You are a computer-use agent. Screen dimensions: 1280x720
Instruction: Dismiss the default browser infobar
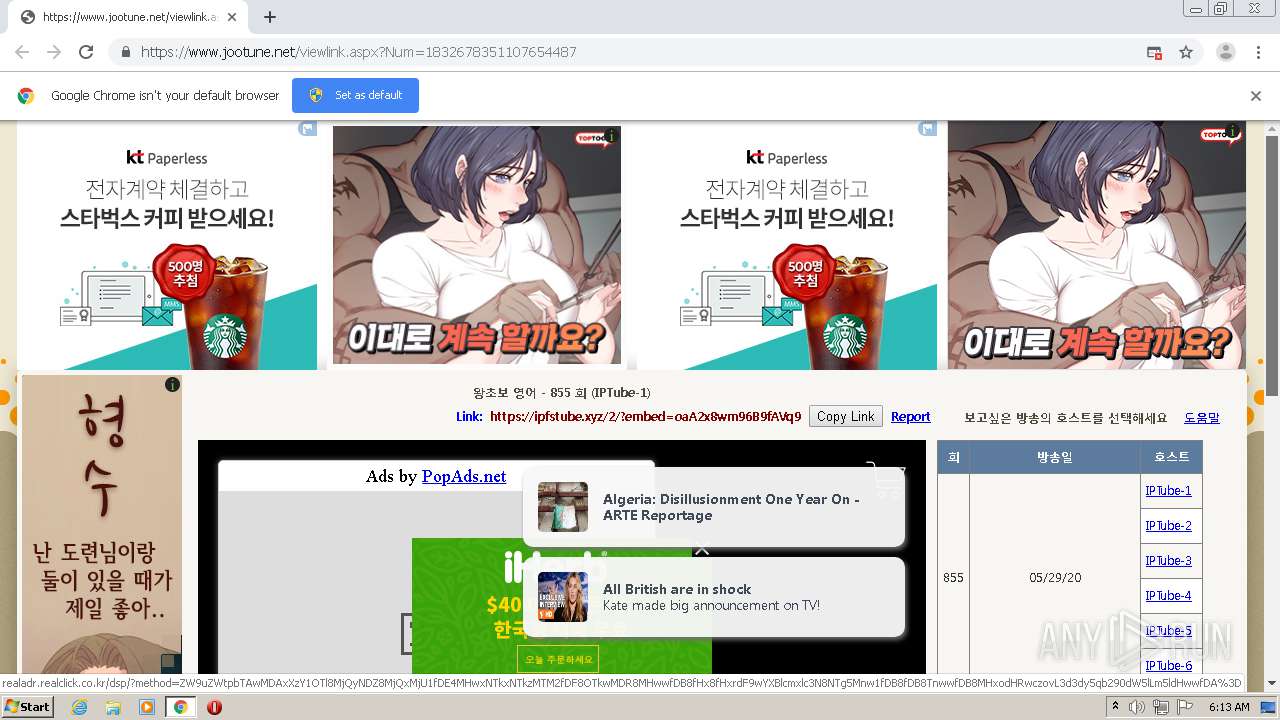1255,96
